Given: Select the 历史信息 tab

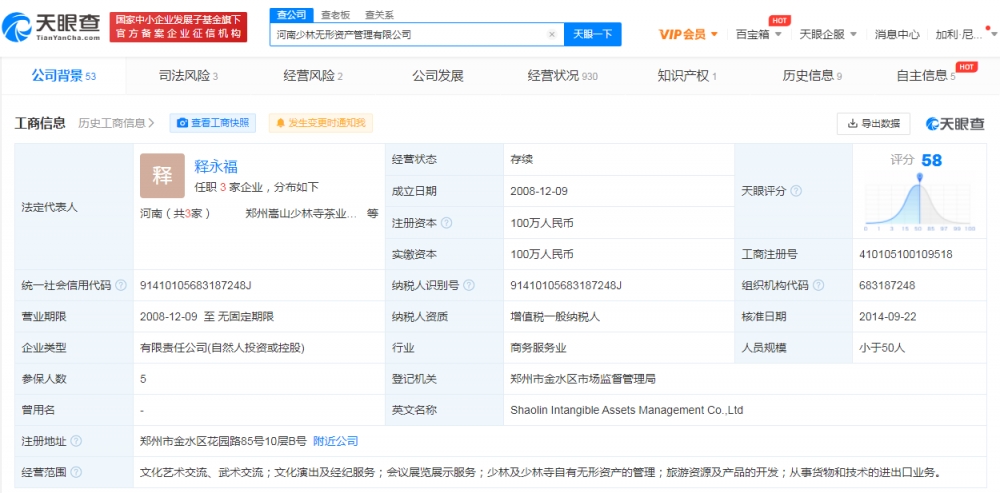Looking at the screenshot, I should pyautogui.click(x=812, y=76).
